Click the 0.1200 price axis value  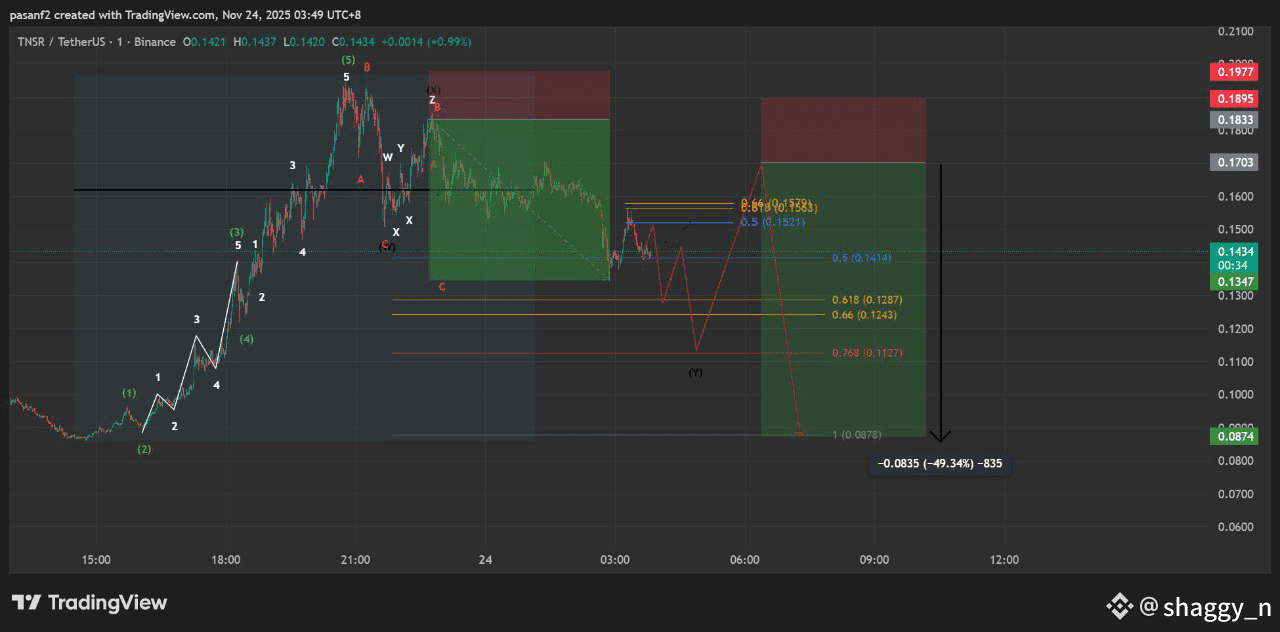1236,329
